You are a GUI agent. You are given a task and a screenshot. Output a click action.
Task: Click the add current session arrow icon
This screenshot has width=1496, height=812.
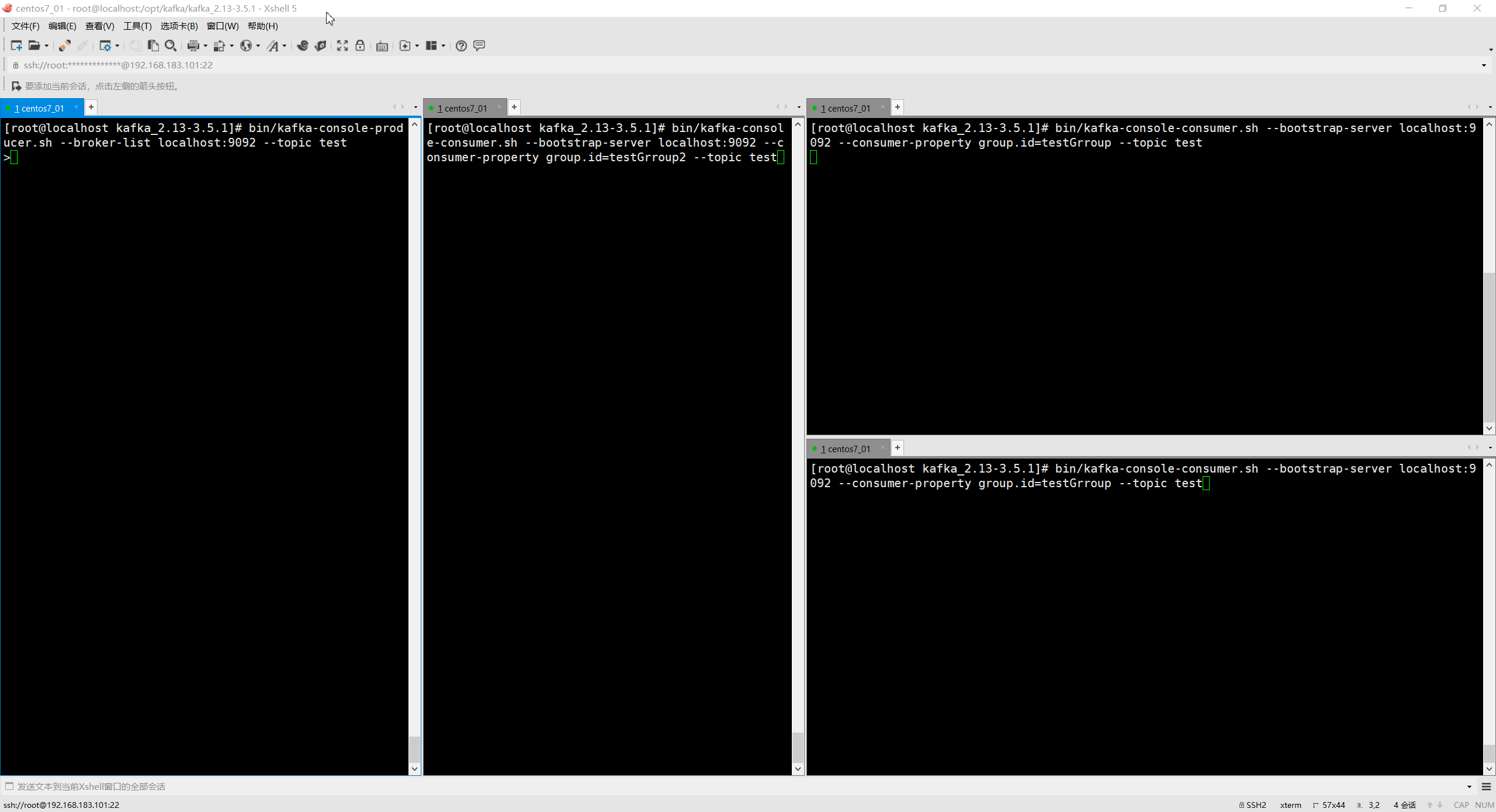coord(16,86)
